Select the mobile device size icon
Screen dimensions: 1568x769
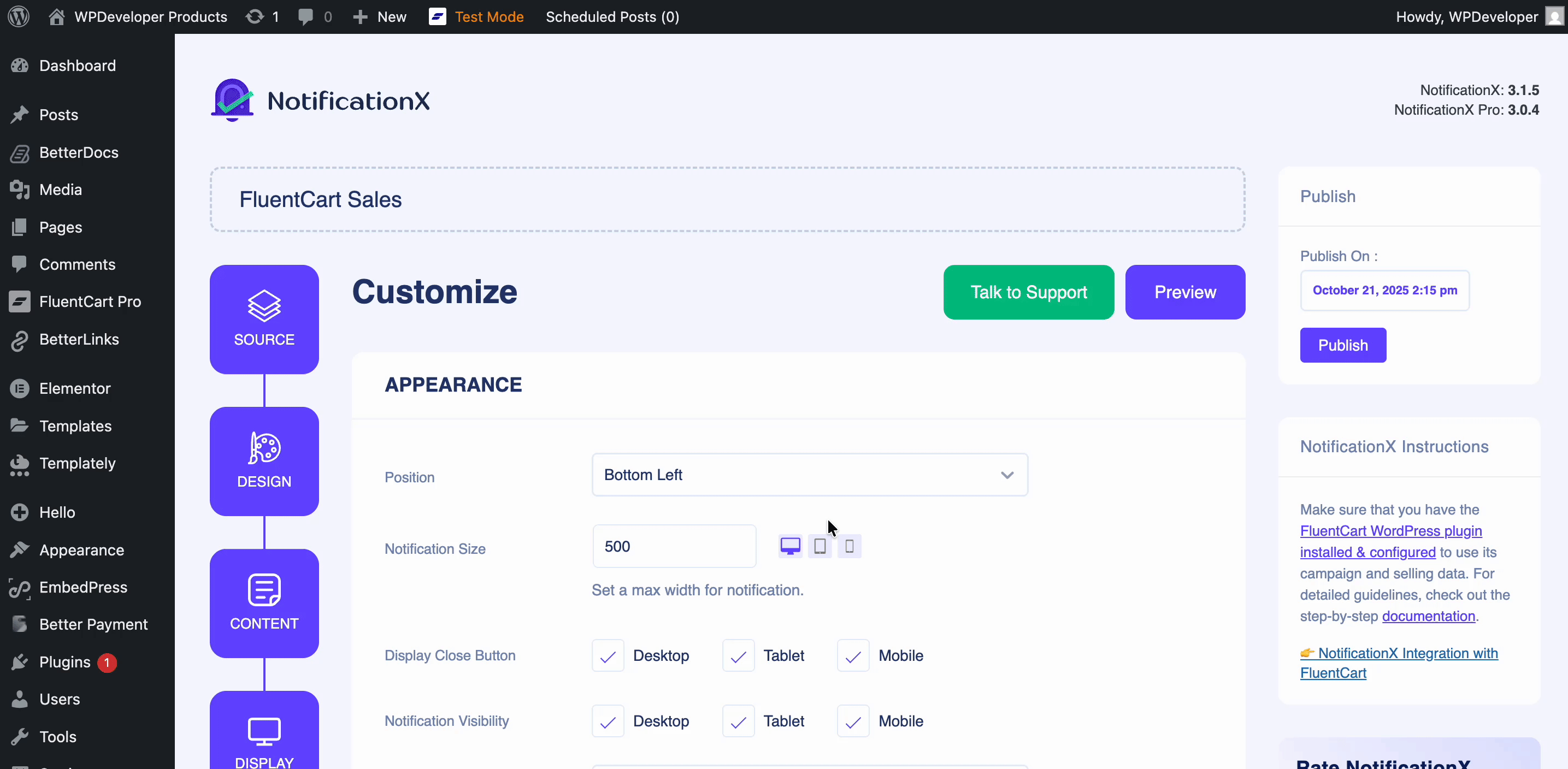click(849, 546)
